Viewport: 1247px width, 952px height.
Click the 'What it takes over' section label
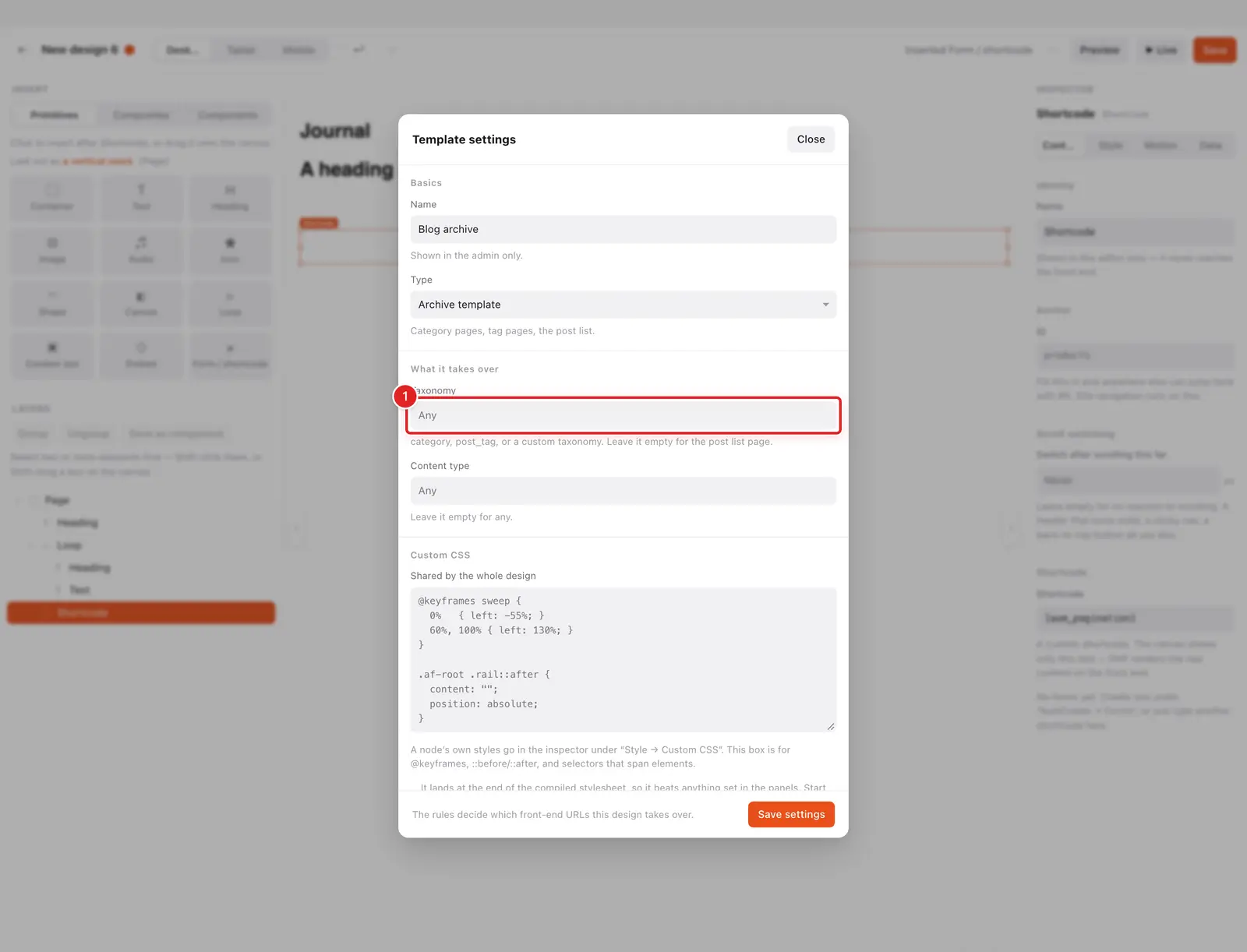pyautogui.click(x=454, y=369)
